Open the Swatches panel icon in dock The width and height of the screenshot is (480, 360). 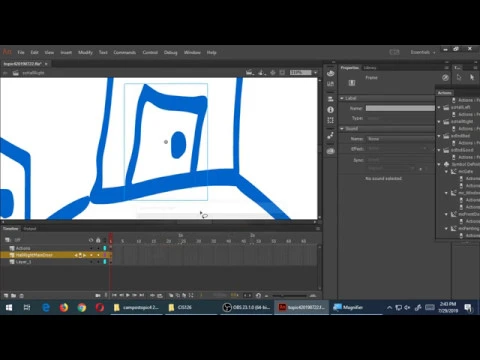(330, 84)
